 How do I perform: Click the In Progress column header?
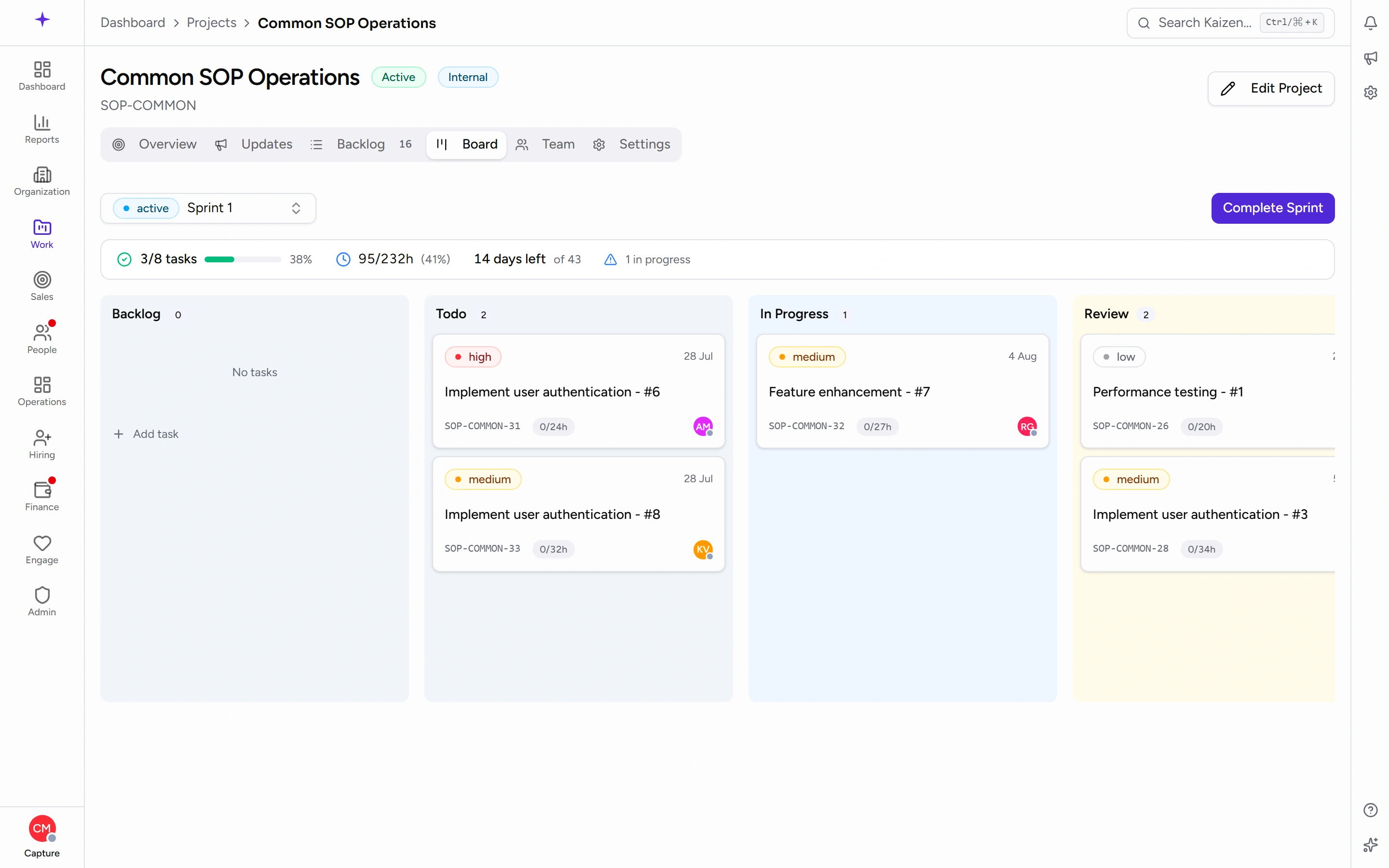[x=794, y=314]
